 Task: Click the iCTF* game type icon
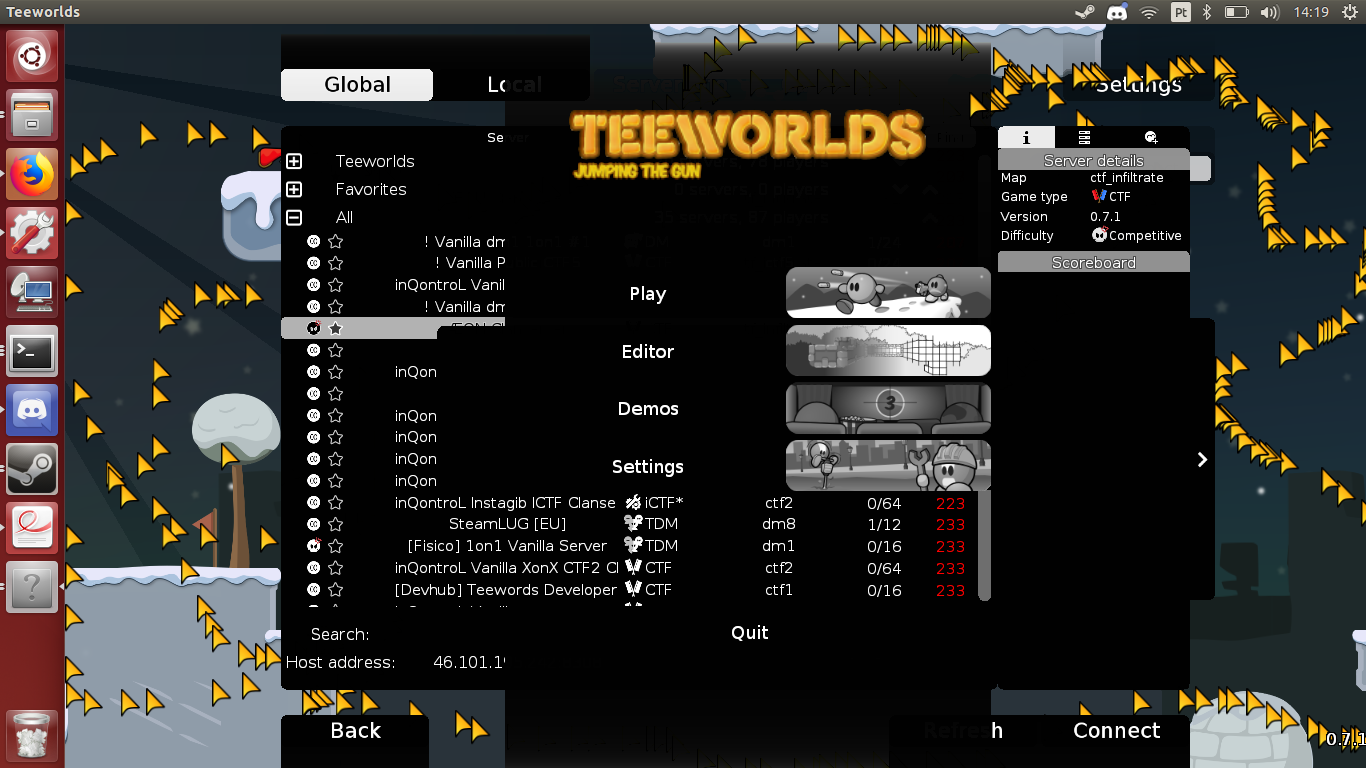[633, 502]
